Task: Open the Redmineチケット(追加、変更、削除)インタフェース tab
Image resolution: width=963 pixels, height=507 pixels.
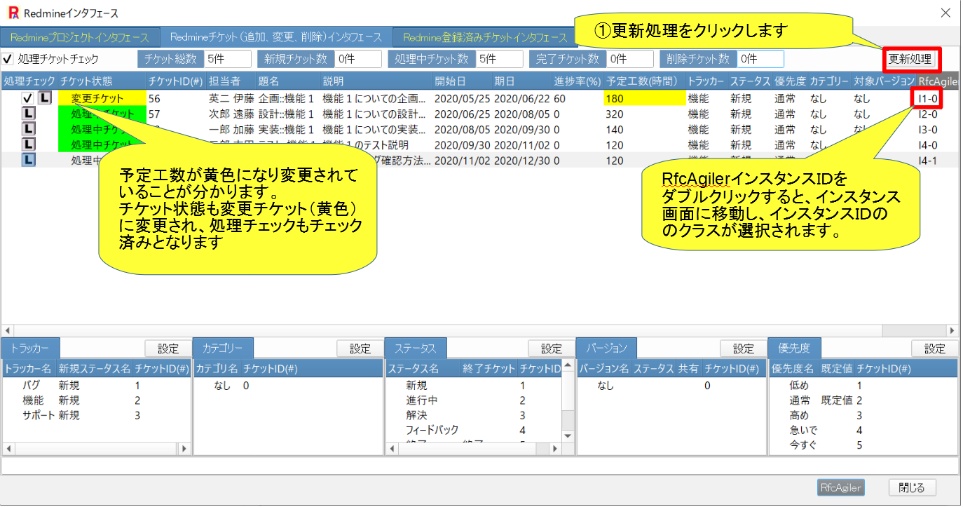Action: pos(276,37)
